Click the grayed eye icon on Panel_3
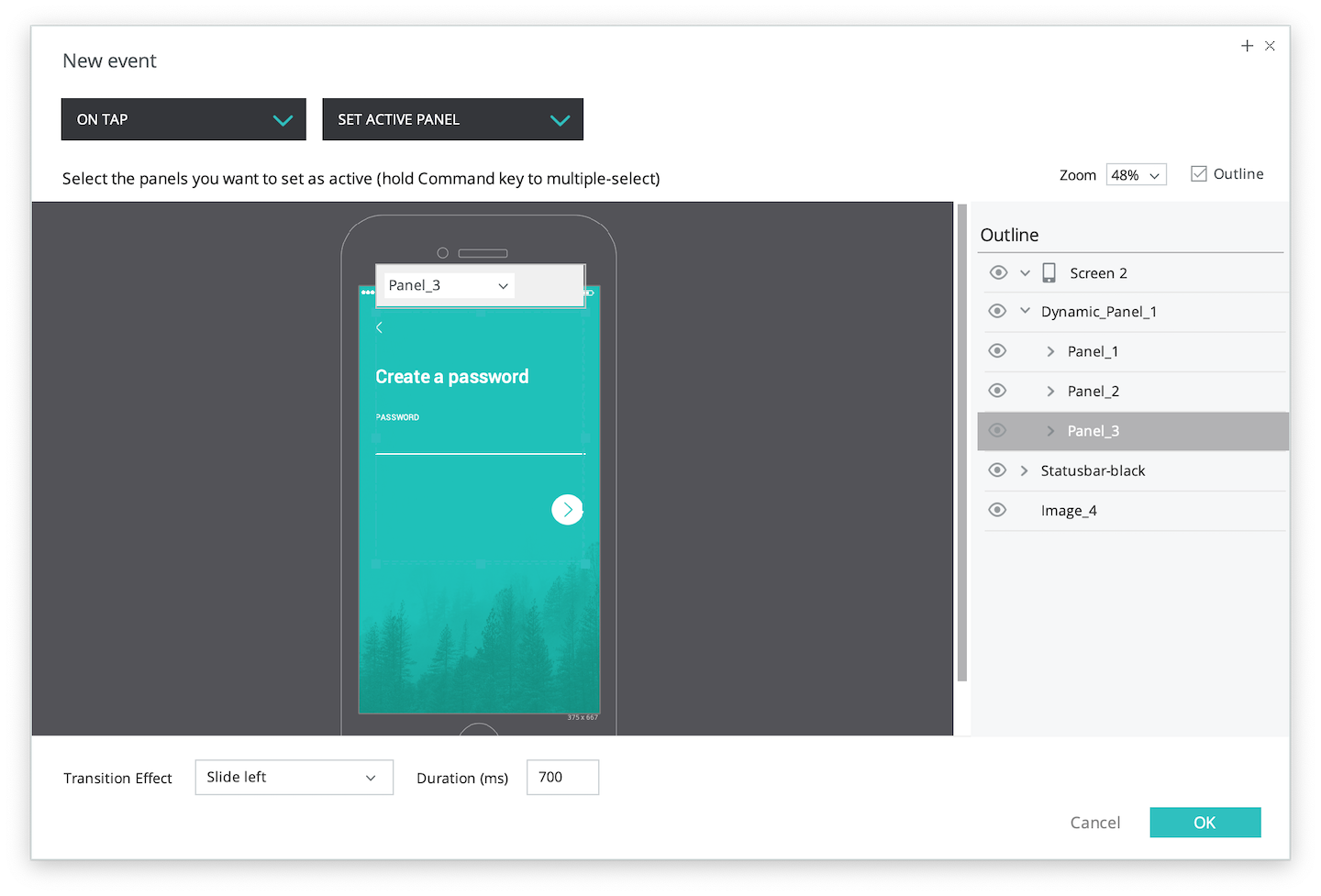This screenshot has height=896, width=1321. 997,430
